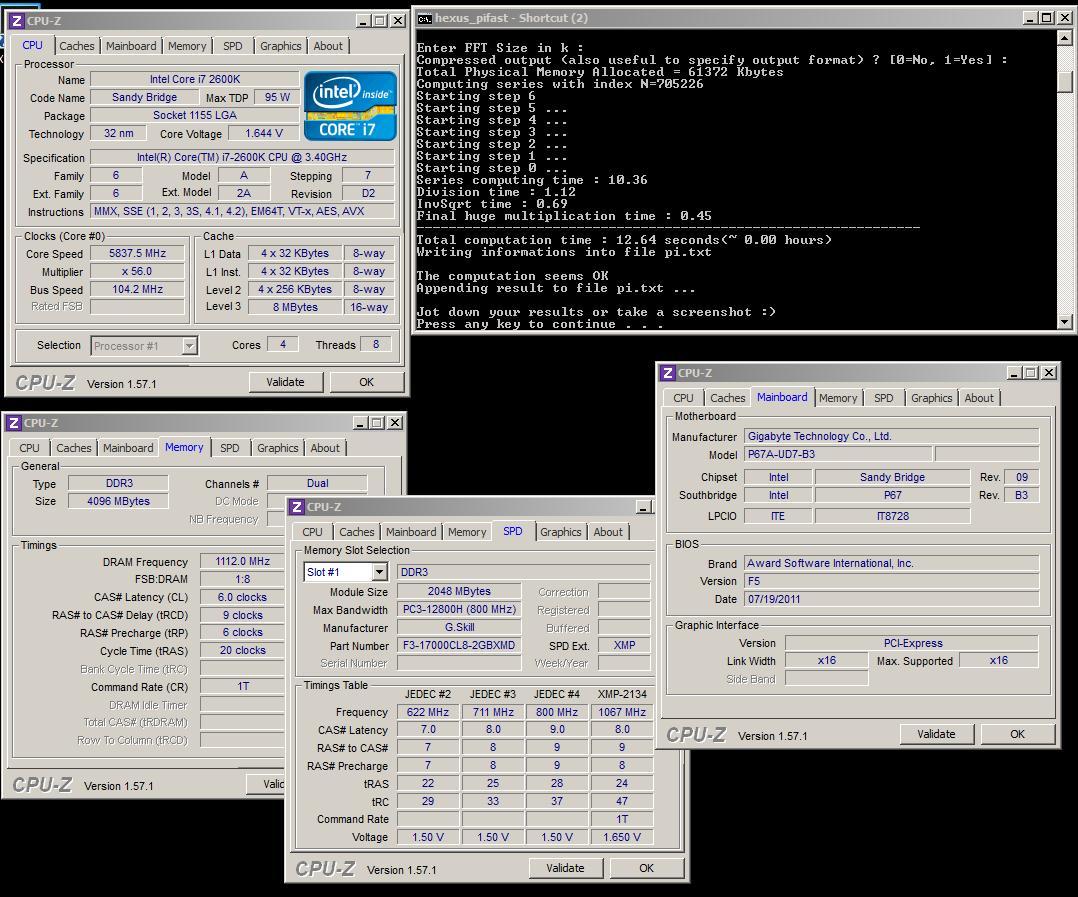Click Validate in the Mainboard window
Image resolution: width=1078 pixels, height=897 pixels.
(x=936, y=734)
